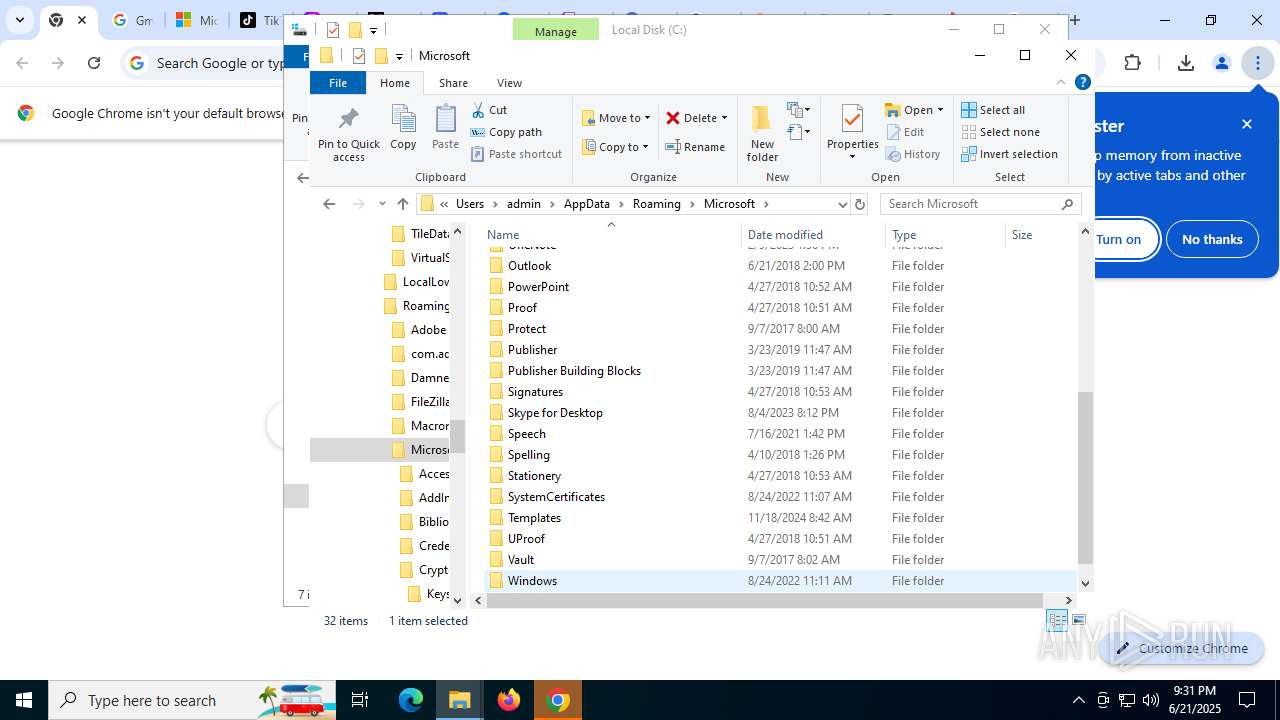Click Pin to Quick access icon

349,133
